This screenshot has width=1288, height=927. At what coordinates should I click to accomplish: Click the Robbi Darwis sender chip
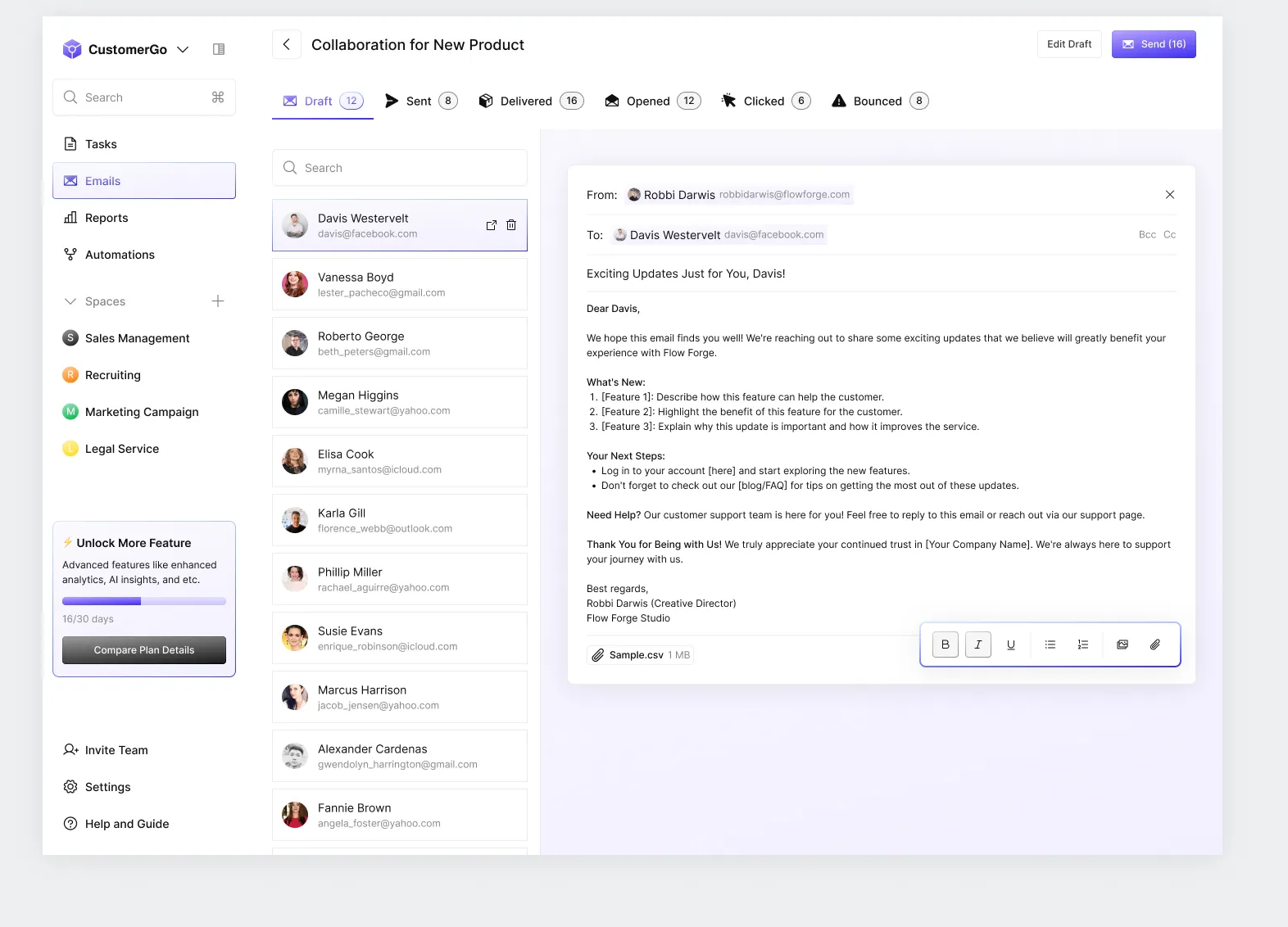(739, 195)
